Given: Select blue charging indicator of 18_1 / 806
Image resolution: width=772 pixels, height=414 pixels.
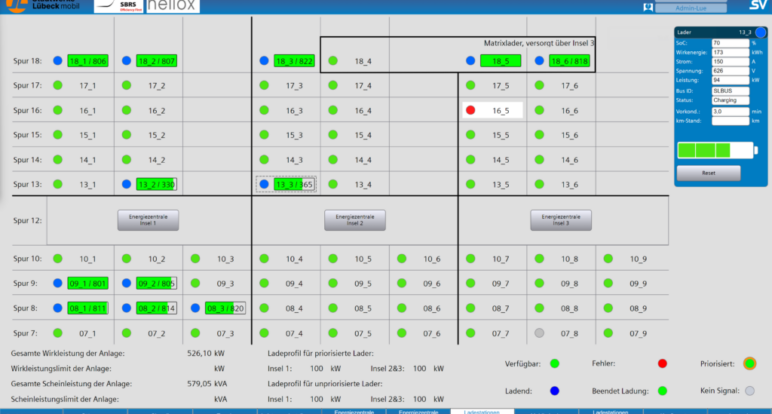Looking at the screenshot, I should [x=58, y=61].
